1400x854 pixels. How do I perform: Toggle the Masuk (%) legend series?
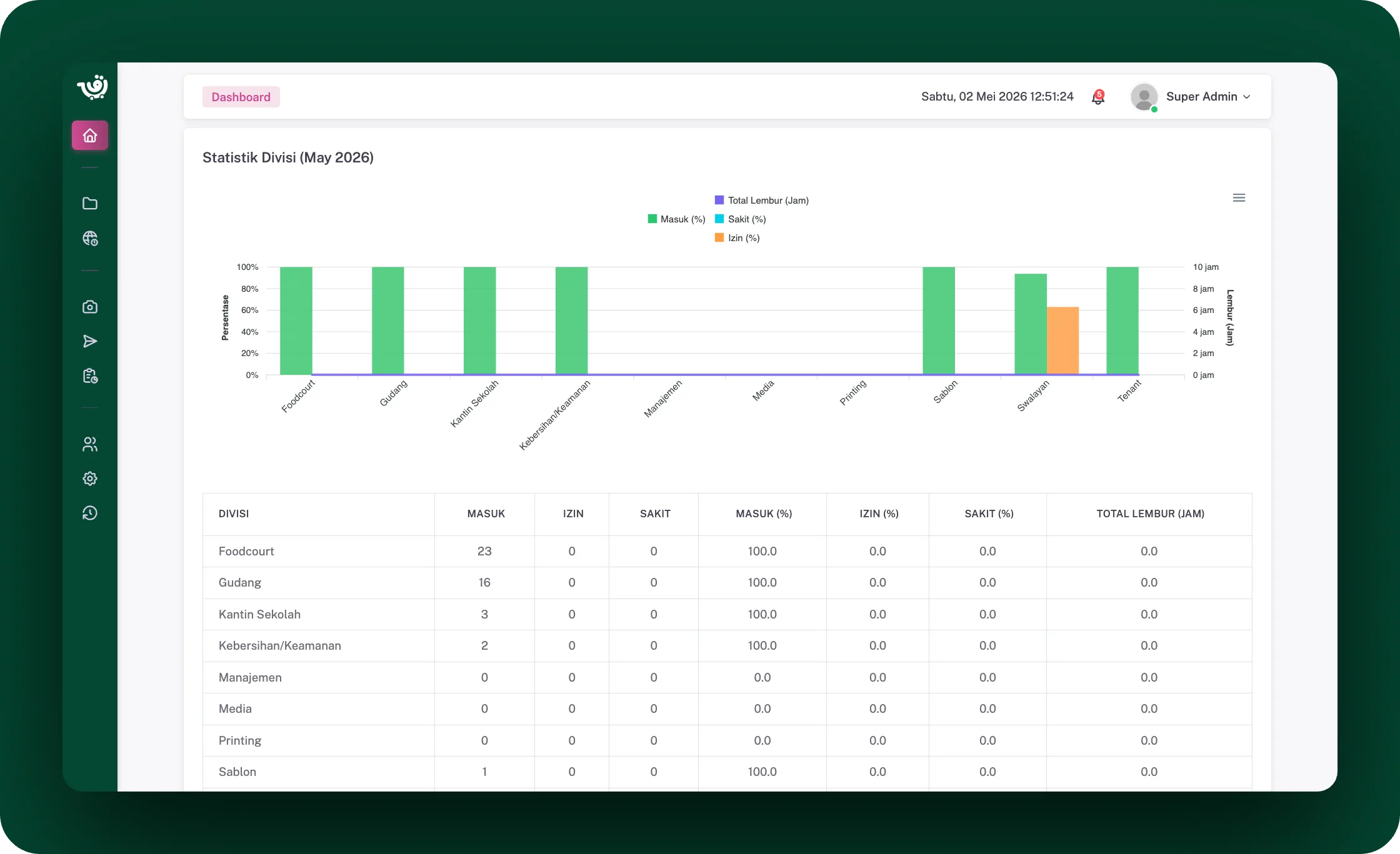pos(676,219)
